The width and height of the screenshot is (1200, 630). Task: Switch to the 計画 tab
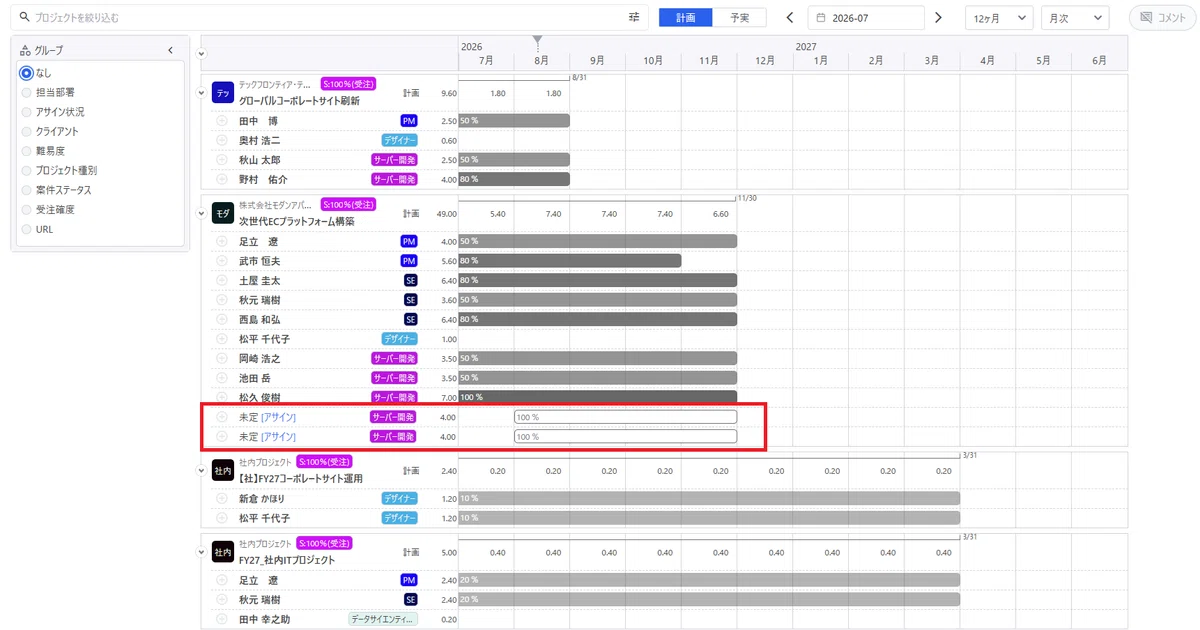click(x=686, y=18)
